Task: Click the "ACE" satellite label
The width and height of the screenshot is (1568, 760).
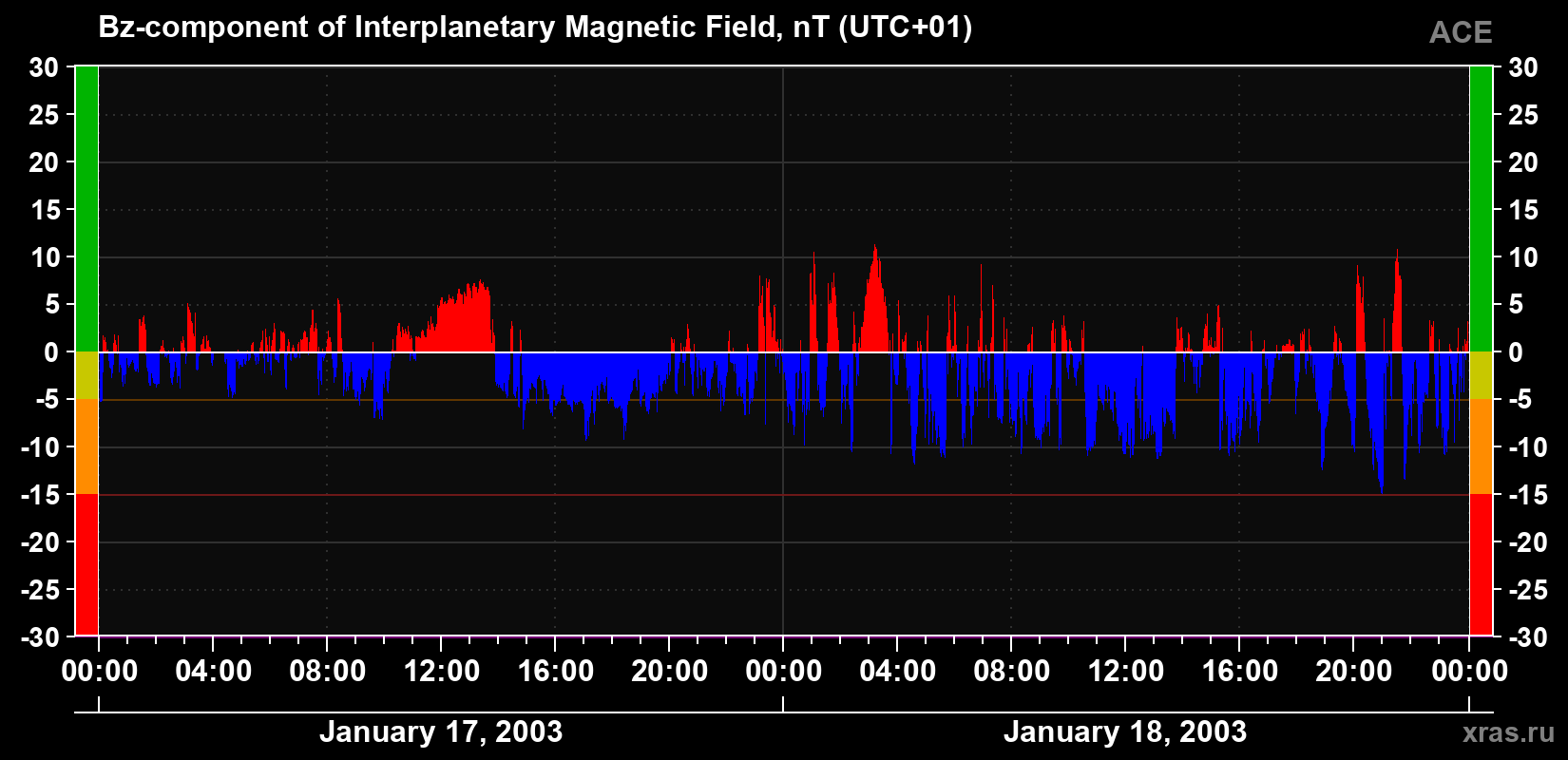Action: click(1461, 32)
